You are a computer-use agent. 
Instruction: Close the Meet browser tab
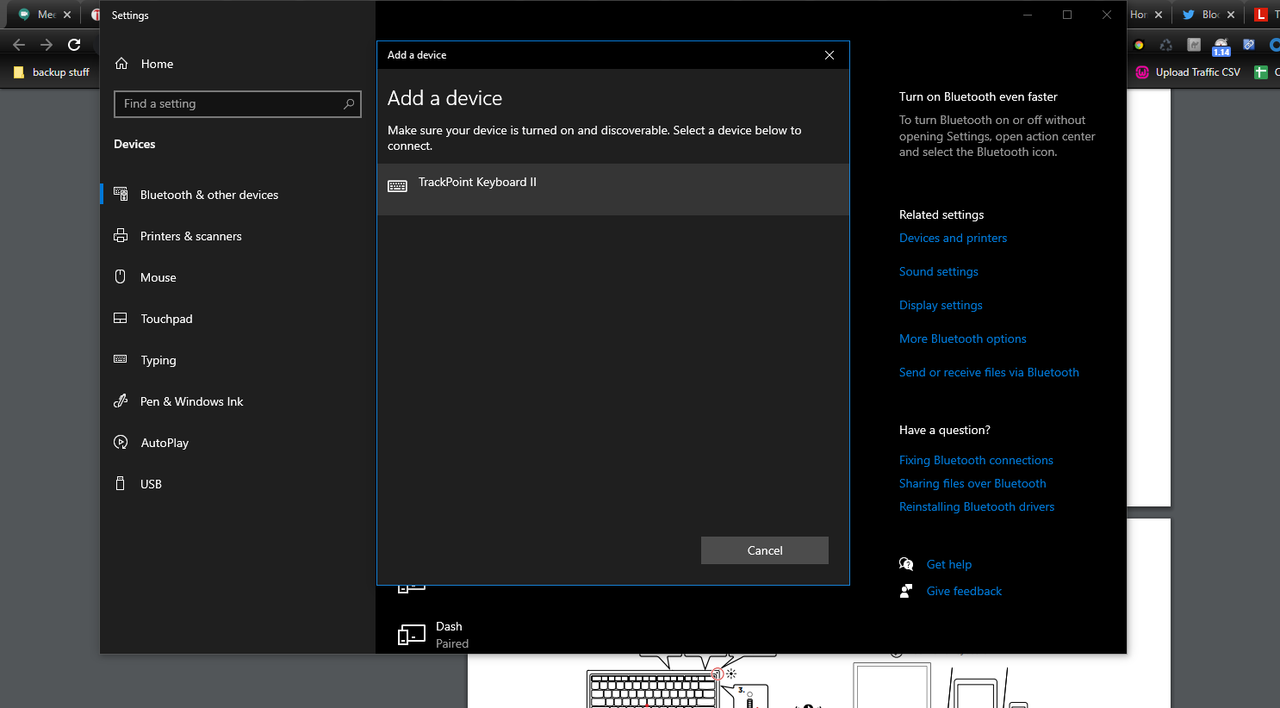69,15
